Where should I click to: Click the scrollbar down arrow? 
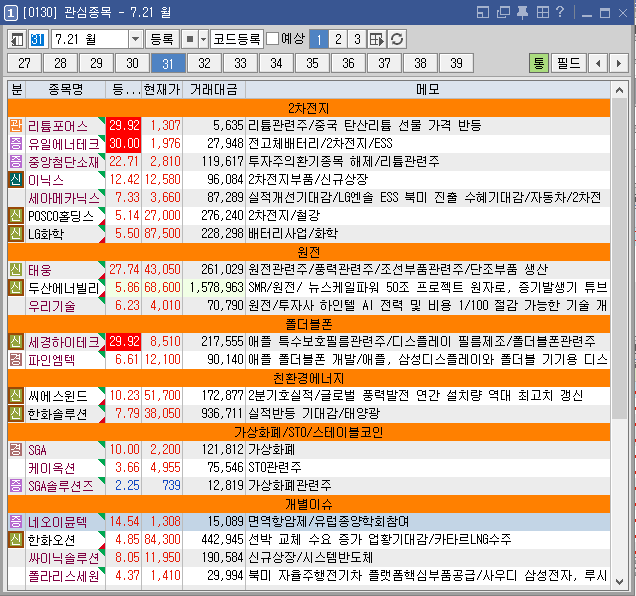(x=619, y=581)
